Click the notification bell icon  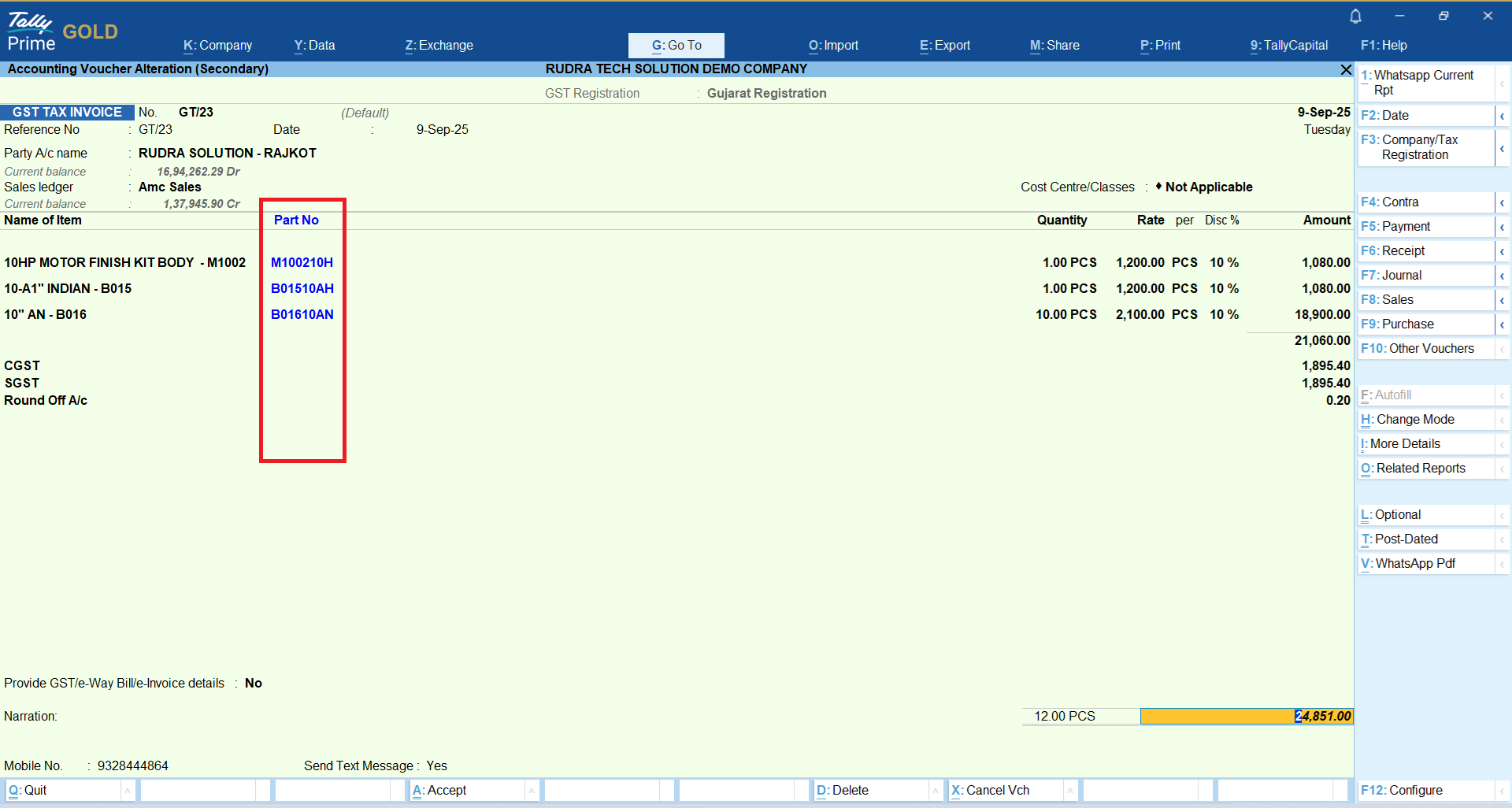coord(1355,17)
